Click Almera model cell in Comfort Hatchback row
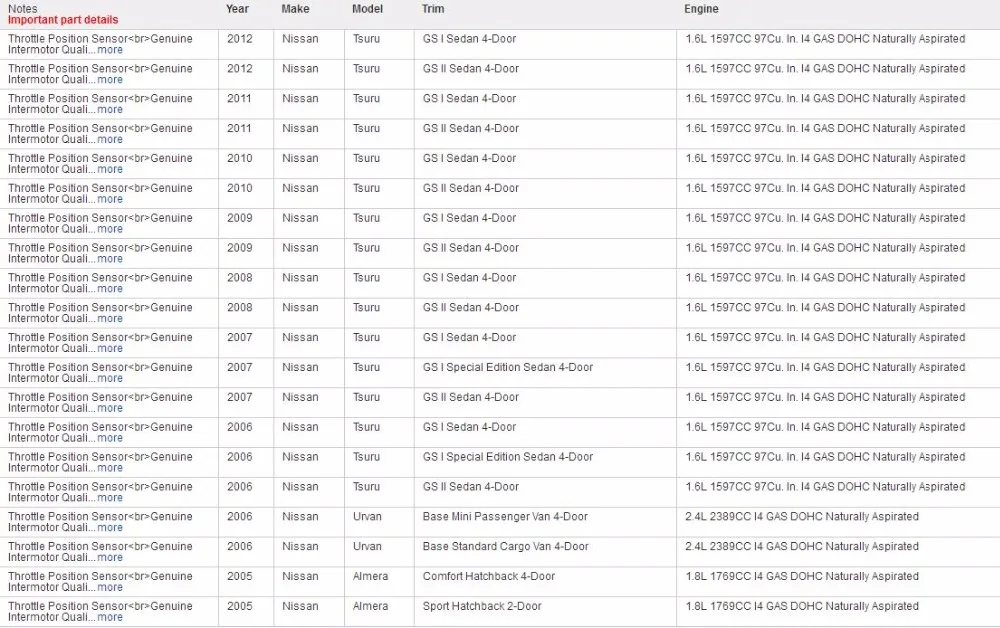Image resolution: width=1000 pixels, height=628 pixels. (371, 576)
